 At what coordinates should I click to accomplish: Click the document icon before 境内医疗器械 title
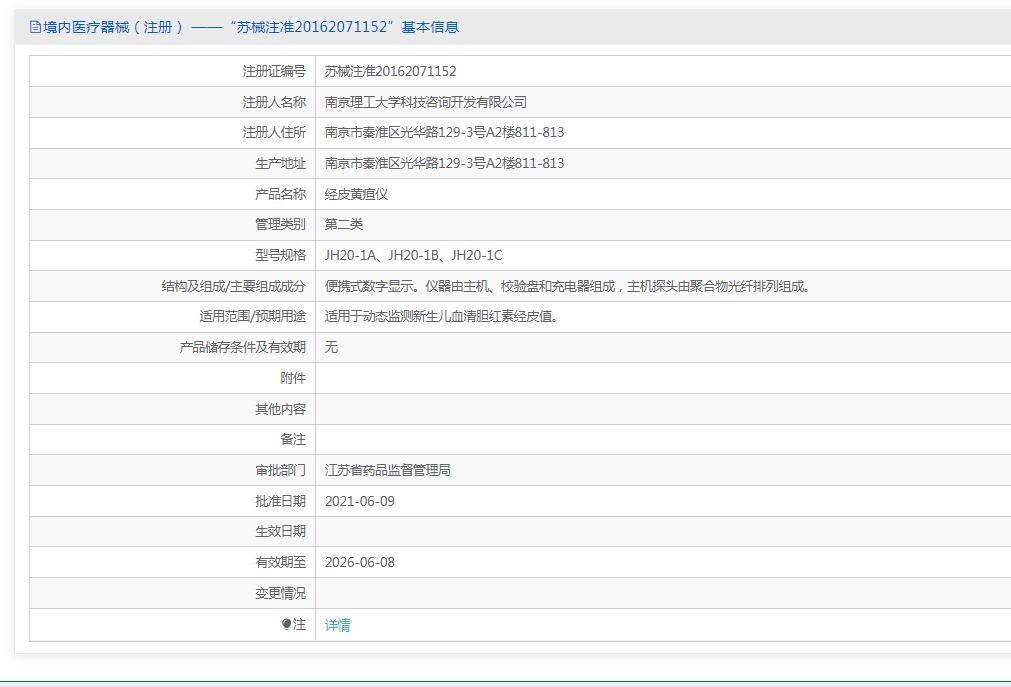coord(35,26)
